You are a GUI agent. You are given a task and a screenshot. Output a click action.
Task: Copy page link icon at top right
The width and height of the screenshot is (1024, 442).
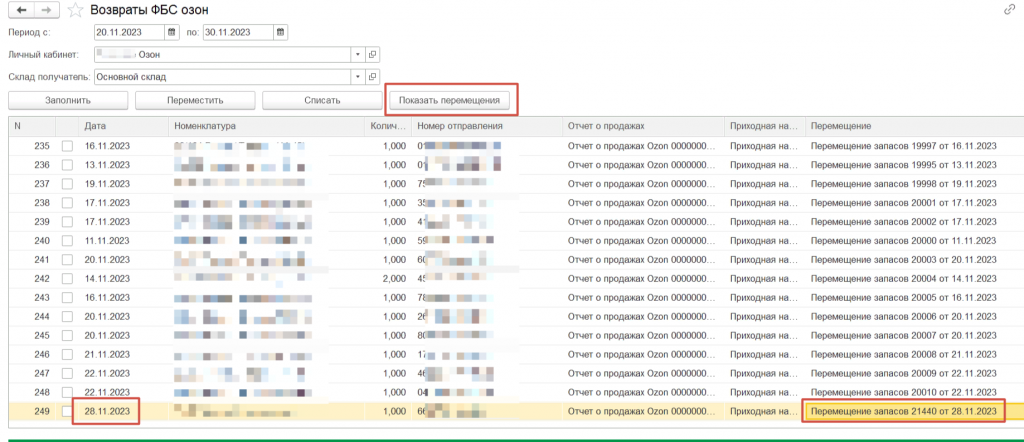click(x=1009, y=10)
